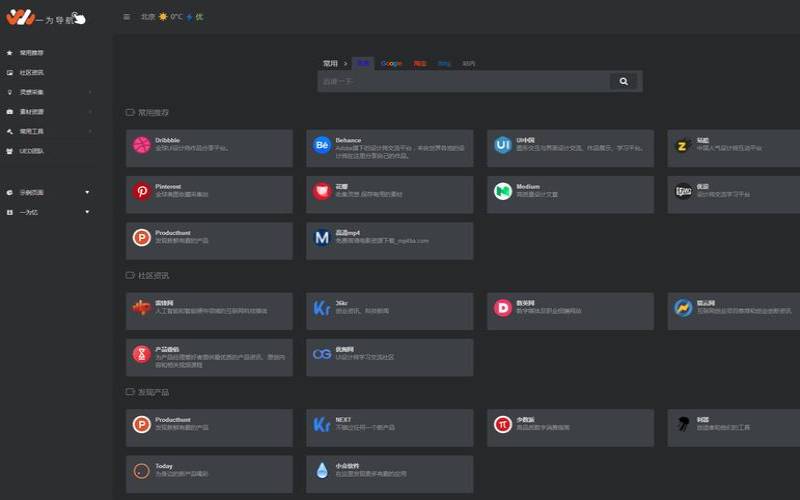The image size is (800, 500).
Task: Click the 产品壹佰 red icon
Action: point(141,354)
